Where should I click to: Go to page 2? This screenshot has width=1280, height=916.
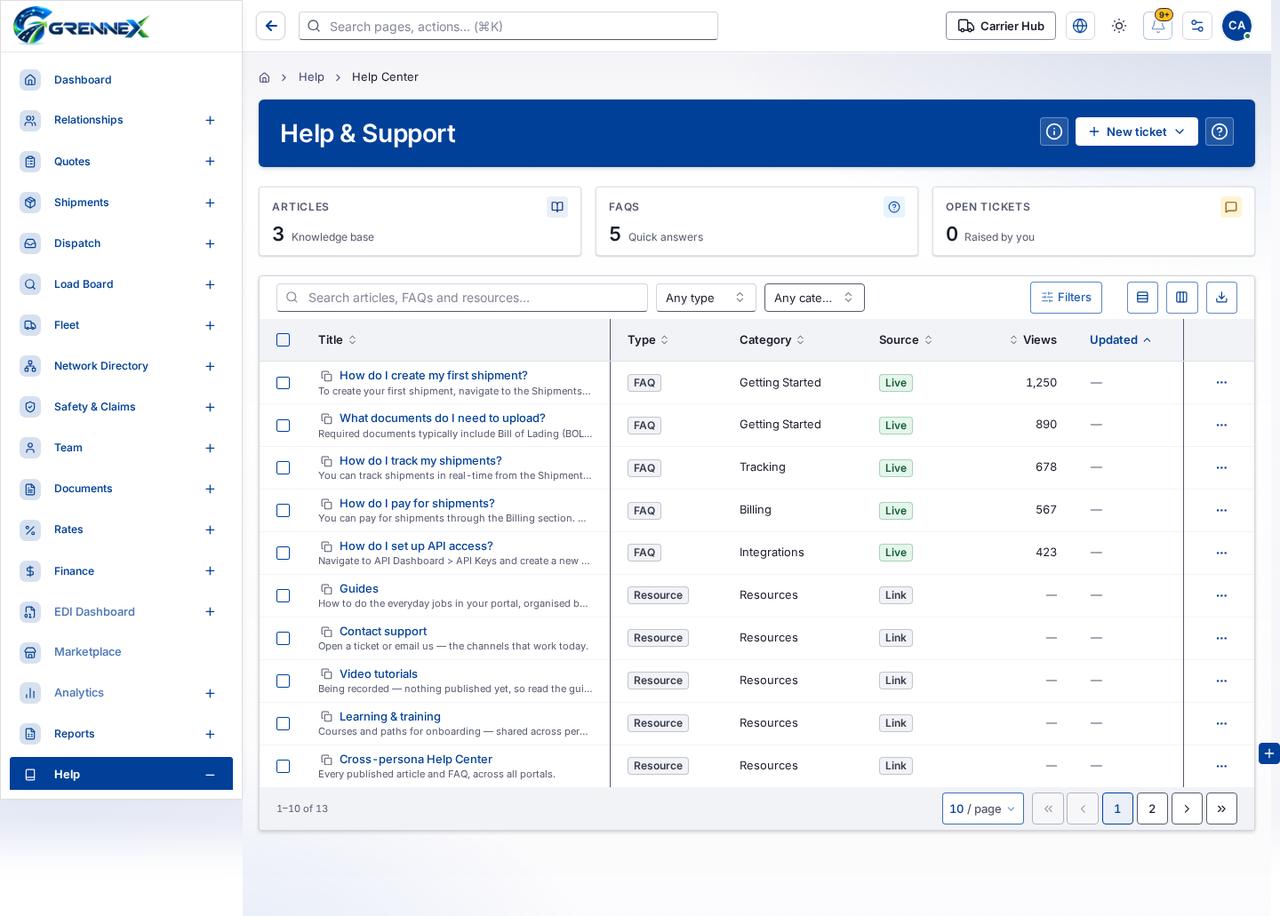pos(1152,809)
